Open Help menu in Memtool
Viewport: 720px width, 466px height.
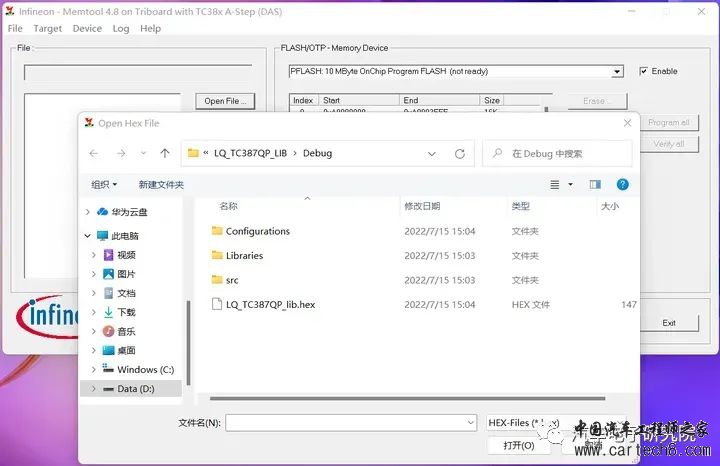pyautogui.click(x=150, y=28)
